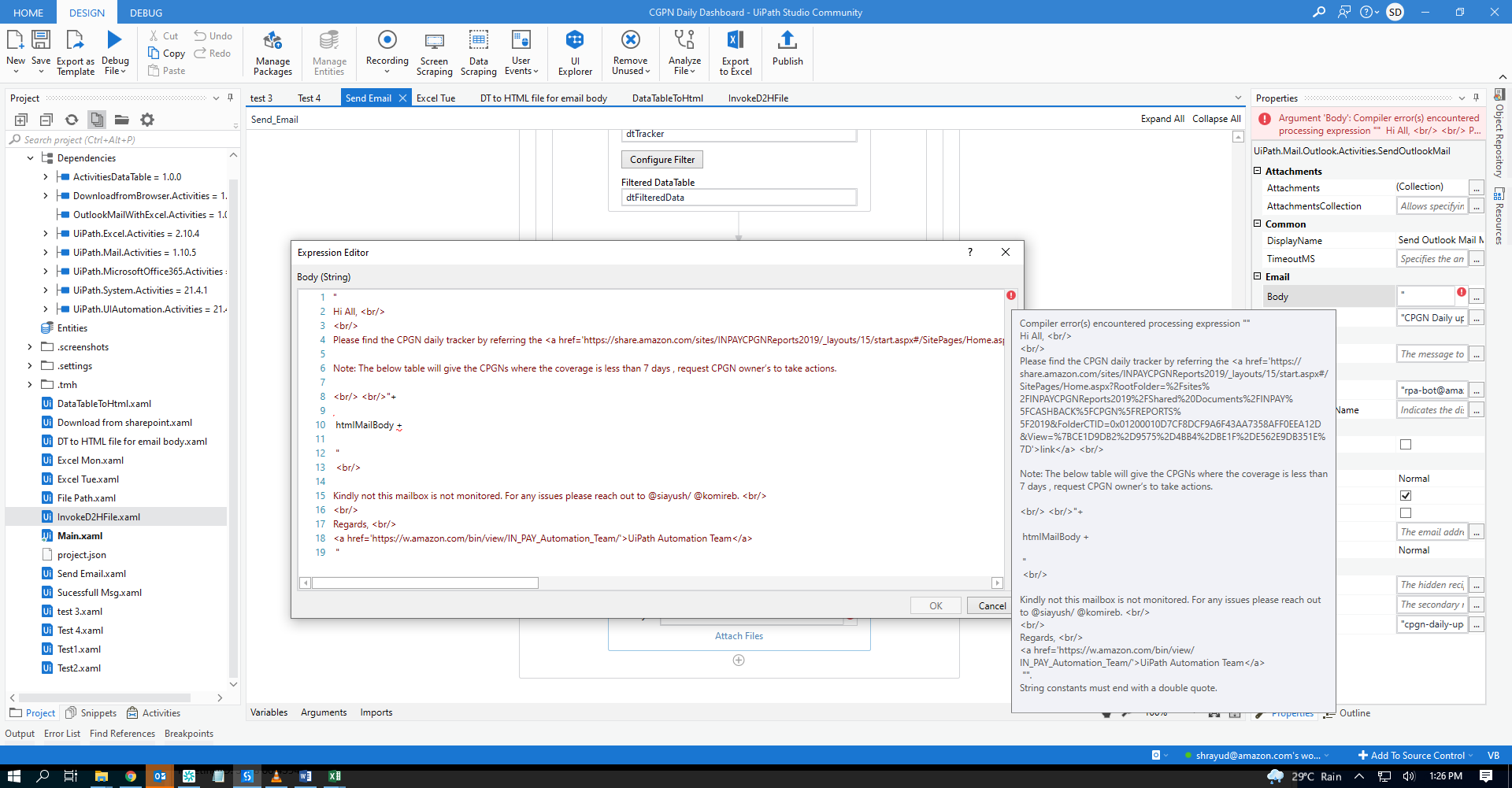Click the Export to Excel icon
The image size is (1512, 788).
(x=736, y=39)
